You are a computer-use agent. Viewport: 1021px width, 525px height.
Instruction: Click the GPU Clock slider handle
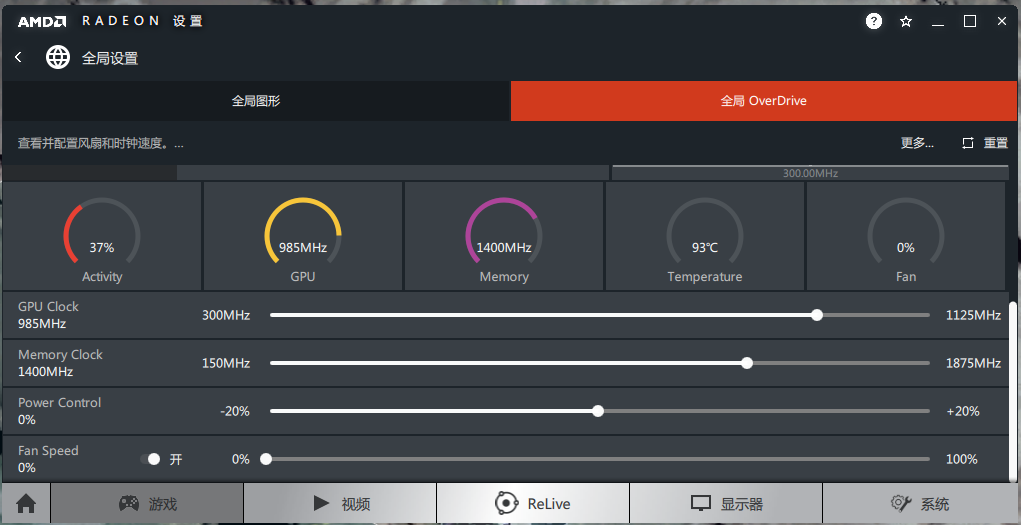pyautogui.click(x=817, y=315)
